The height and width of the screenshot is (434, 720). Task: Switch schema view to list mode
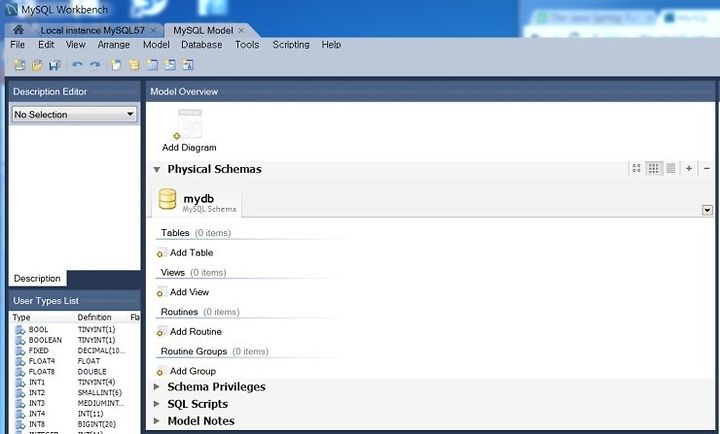[x=671, y=169]
